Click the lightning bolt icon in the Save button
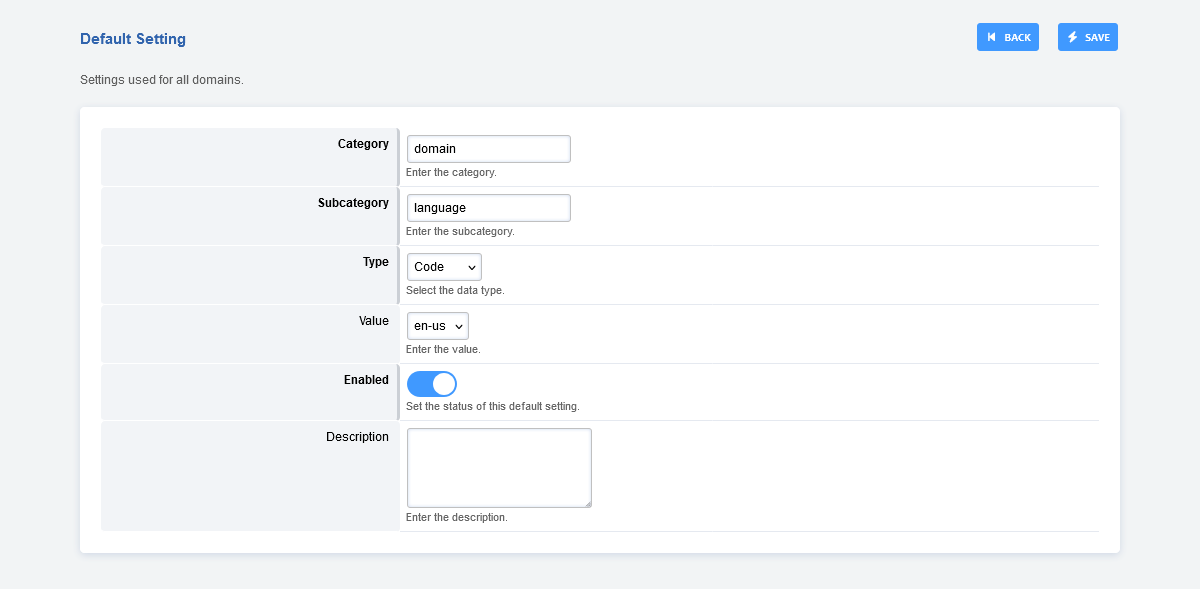This screenshot has height=589, width=1200. [x=1073, y=37]
